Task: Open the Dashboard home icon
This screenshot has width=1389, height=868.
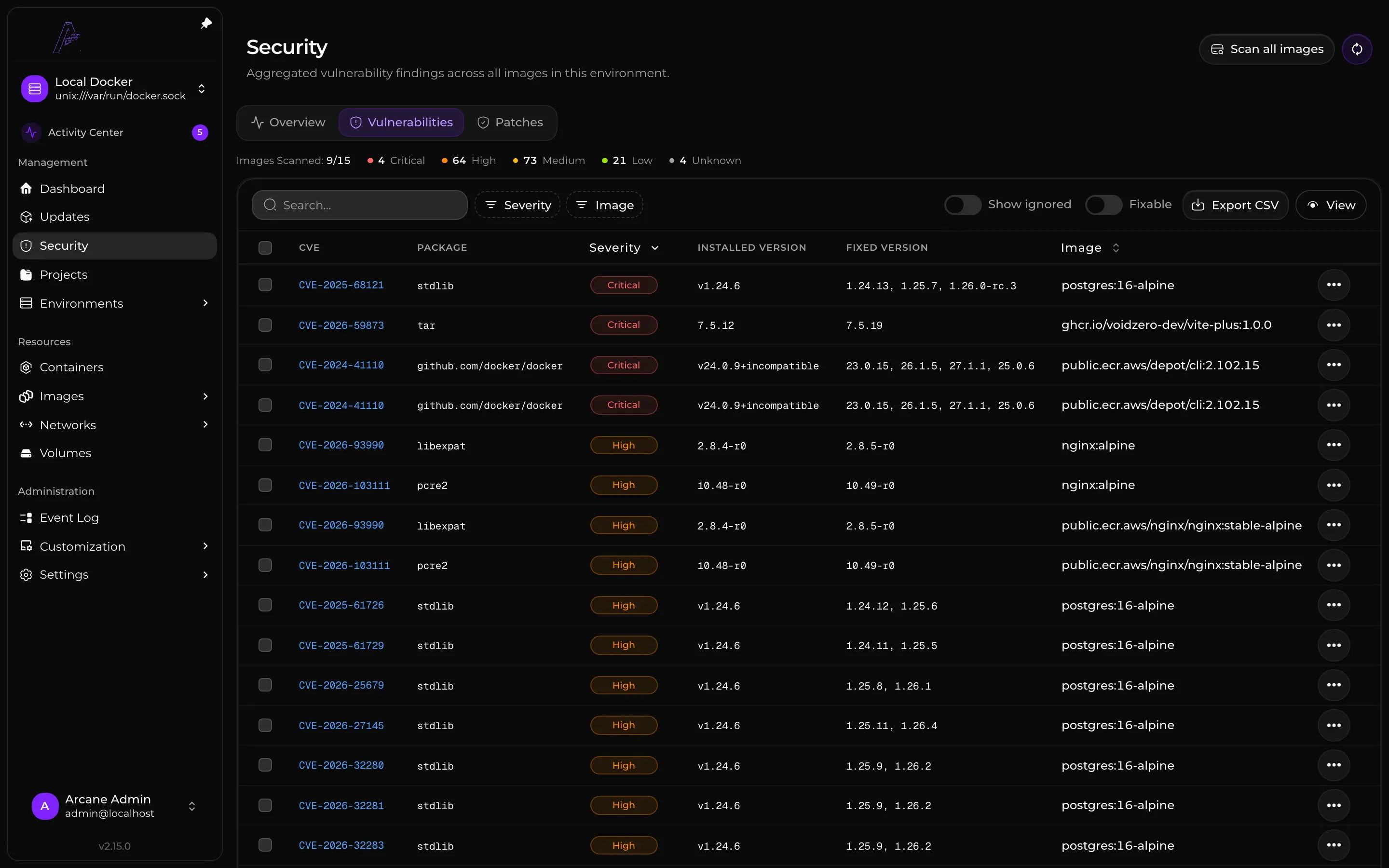Action: (26, 189)
